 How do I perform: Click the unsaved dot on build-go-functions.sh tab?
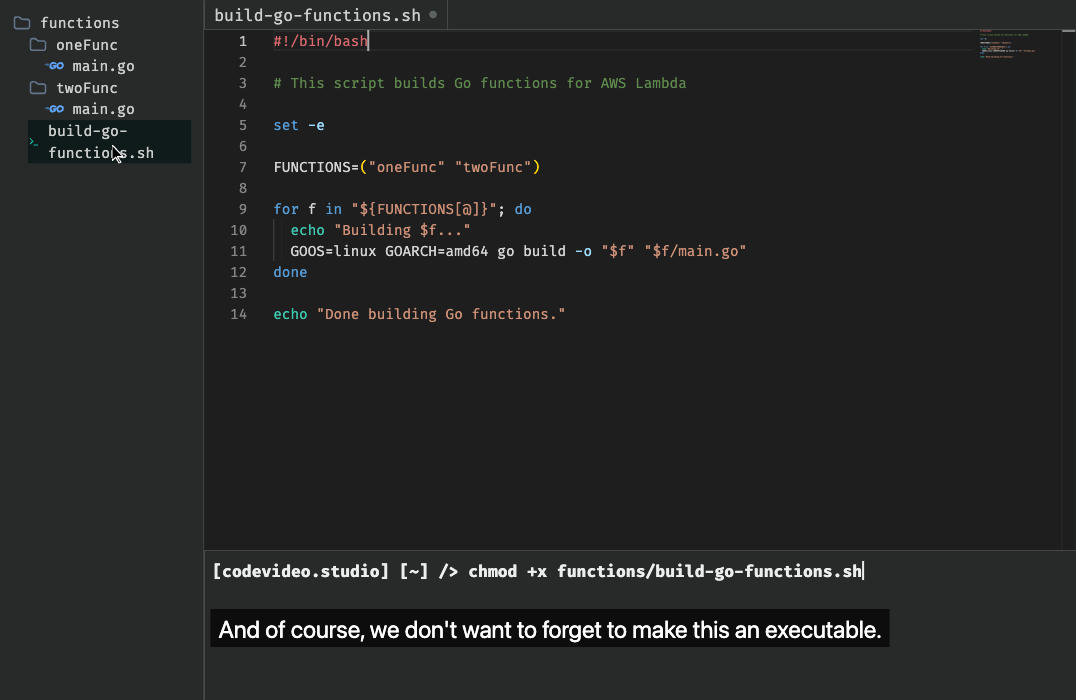pos(433,14)
